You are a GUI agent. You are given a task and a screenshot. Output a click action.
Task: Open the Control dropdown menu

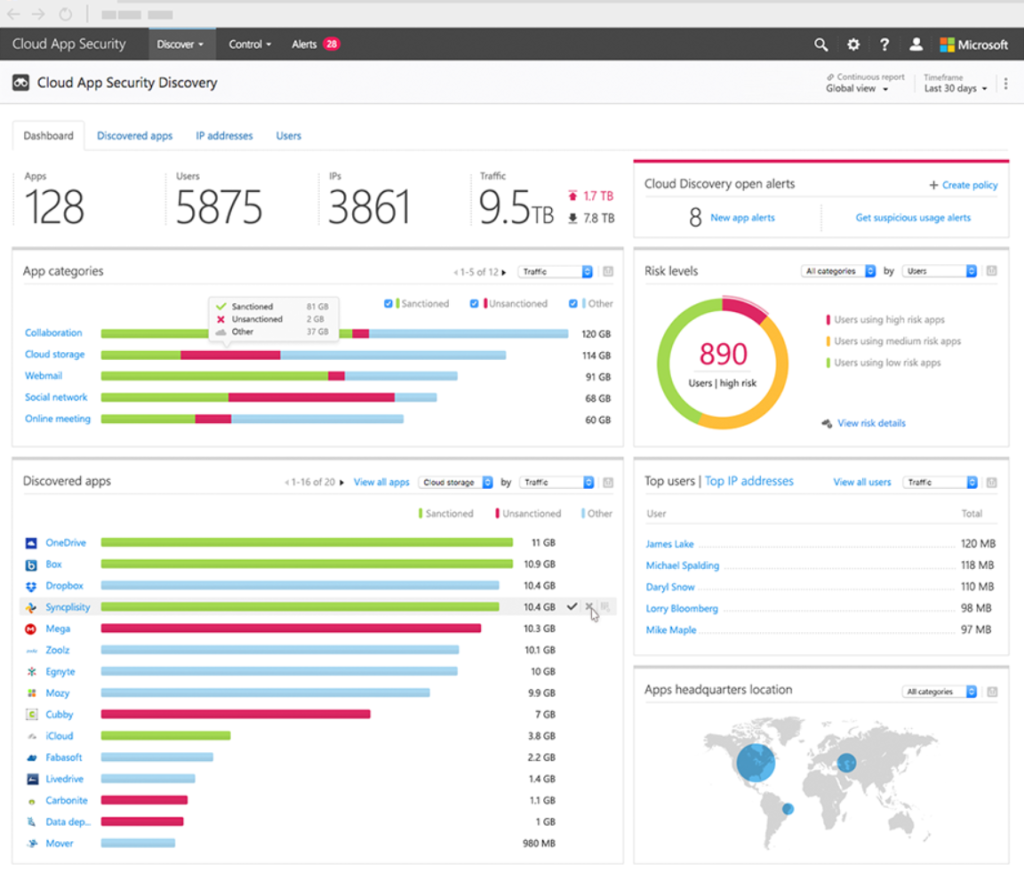(x=249, y=44)
